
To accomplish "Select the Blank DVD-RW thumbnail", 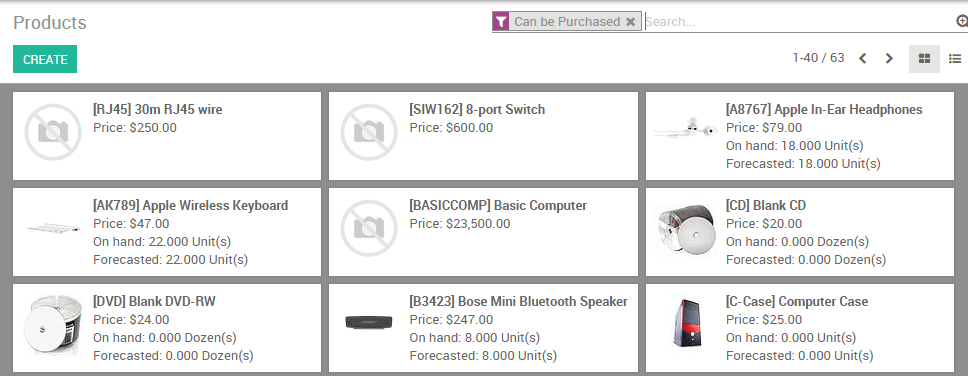I will (x=53, y=324).
